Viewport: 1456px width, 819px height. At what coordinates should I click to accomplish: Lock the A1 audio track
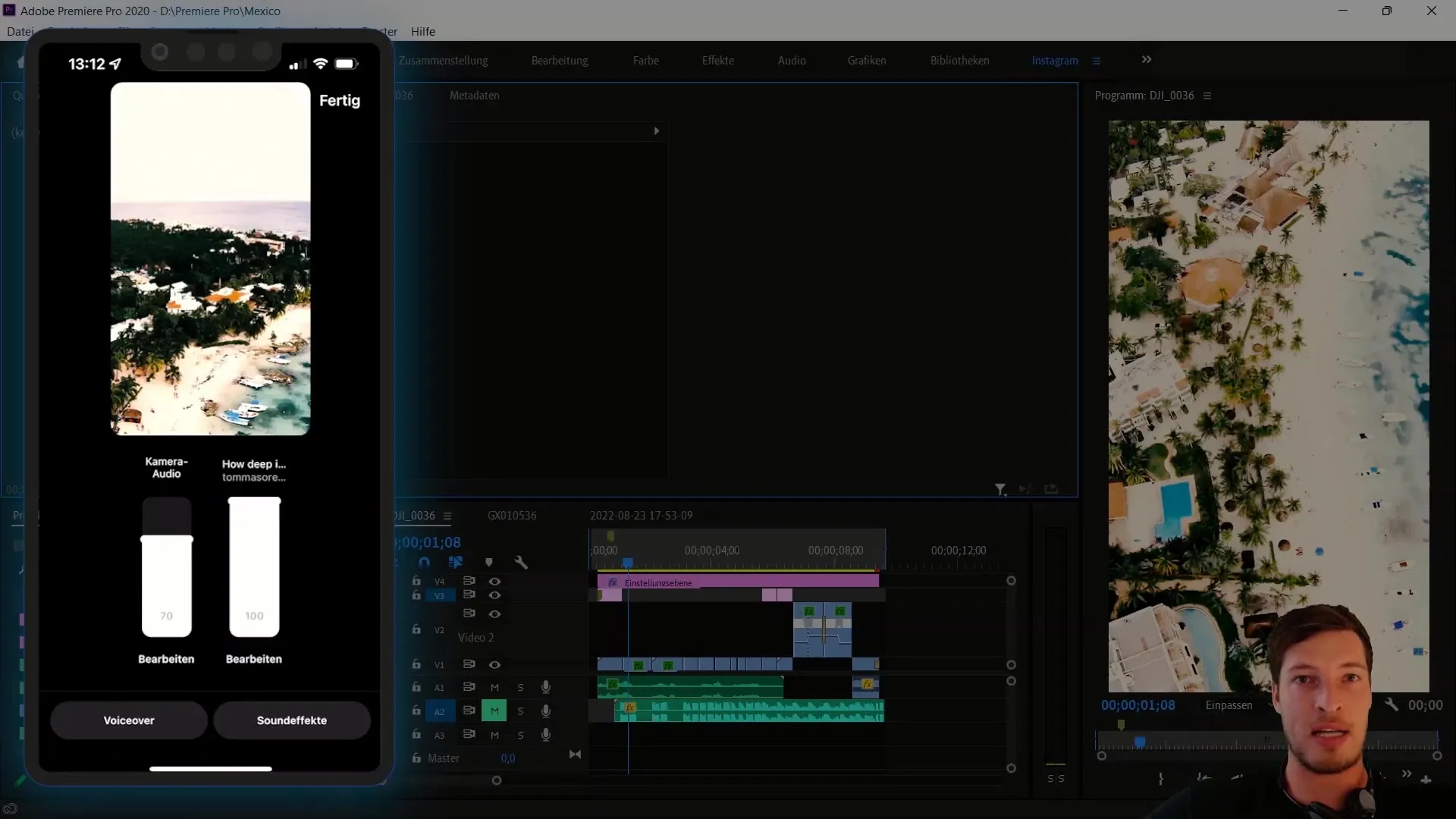point(416,687)
